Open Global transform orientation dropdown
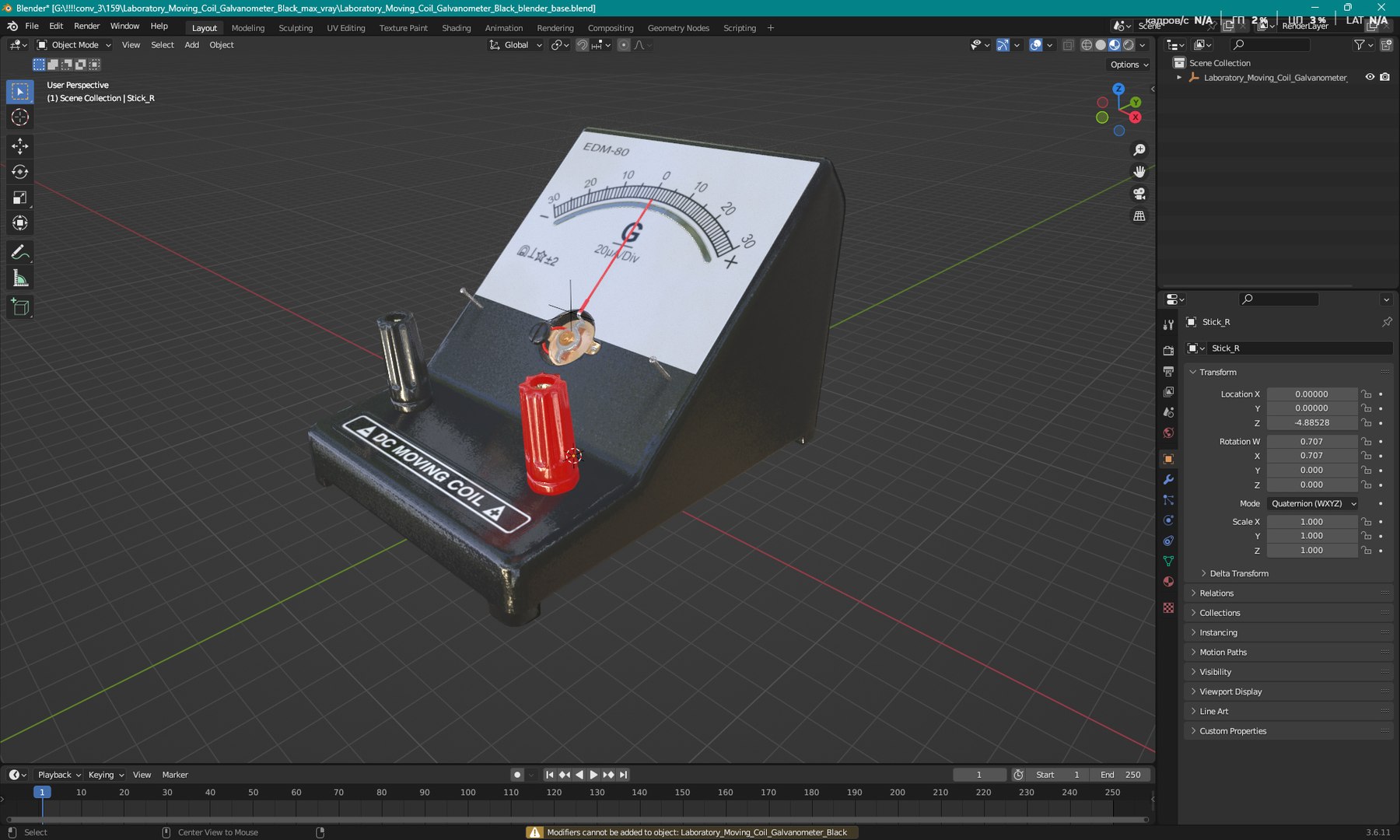 pos(516,45)
